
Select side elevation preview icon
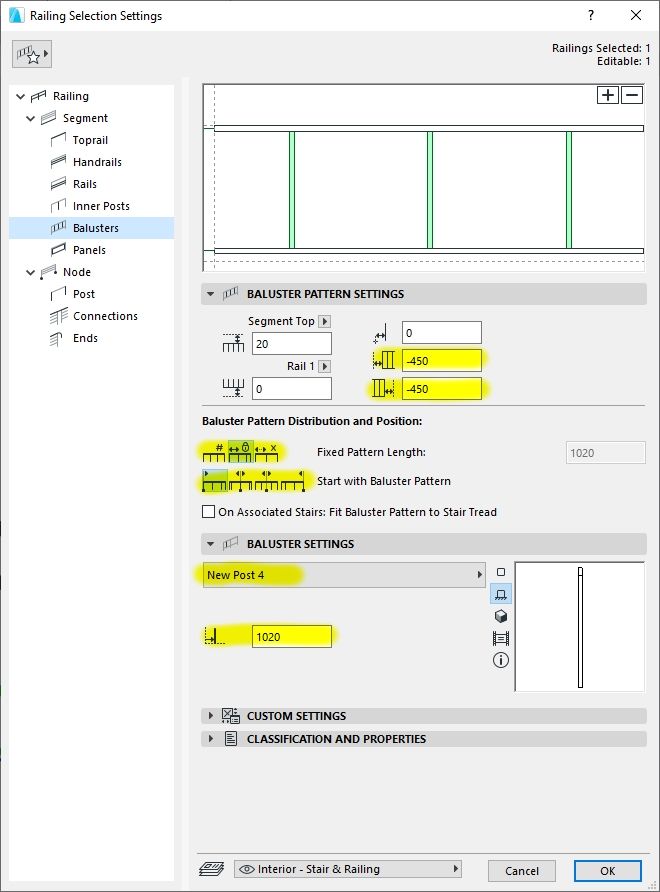point(501,594)
